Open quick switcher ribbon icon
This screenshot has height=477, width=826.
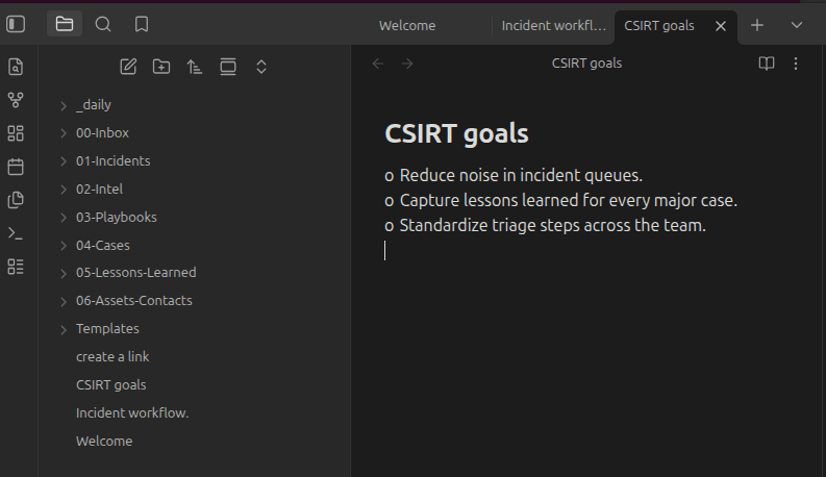coord(16,67)
